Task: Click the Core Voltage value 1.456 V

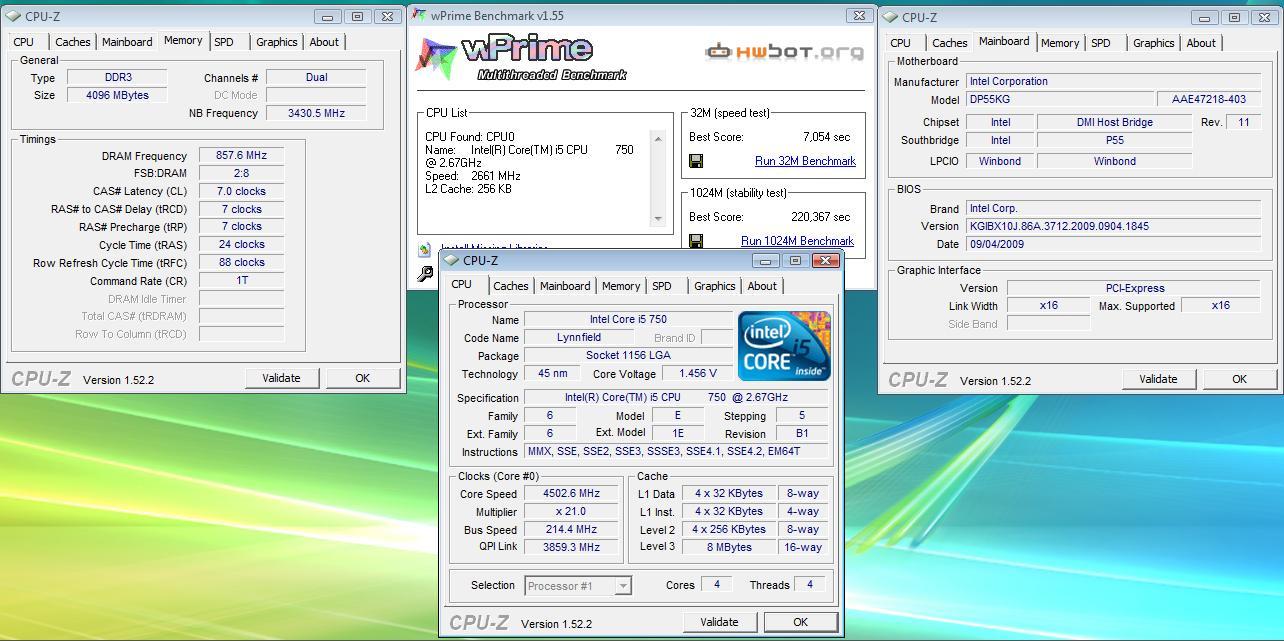Action: [698, 374]
